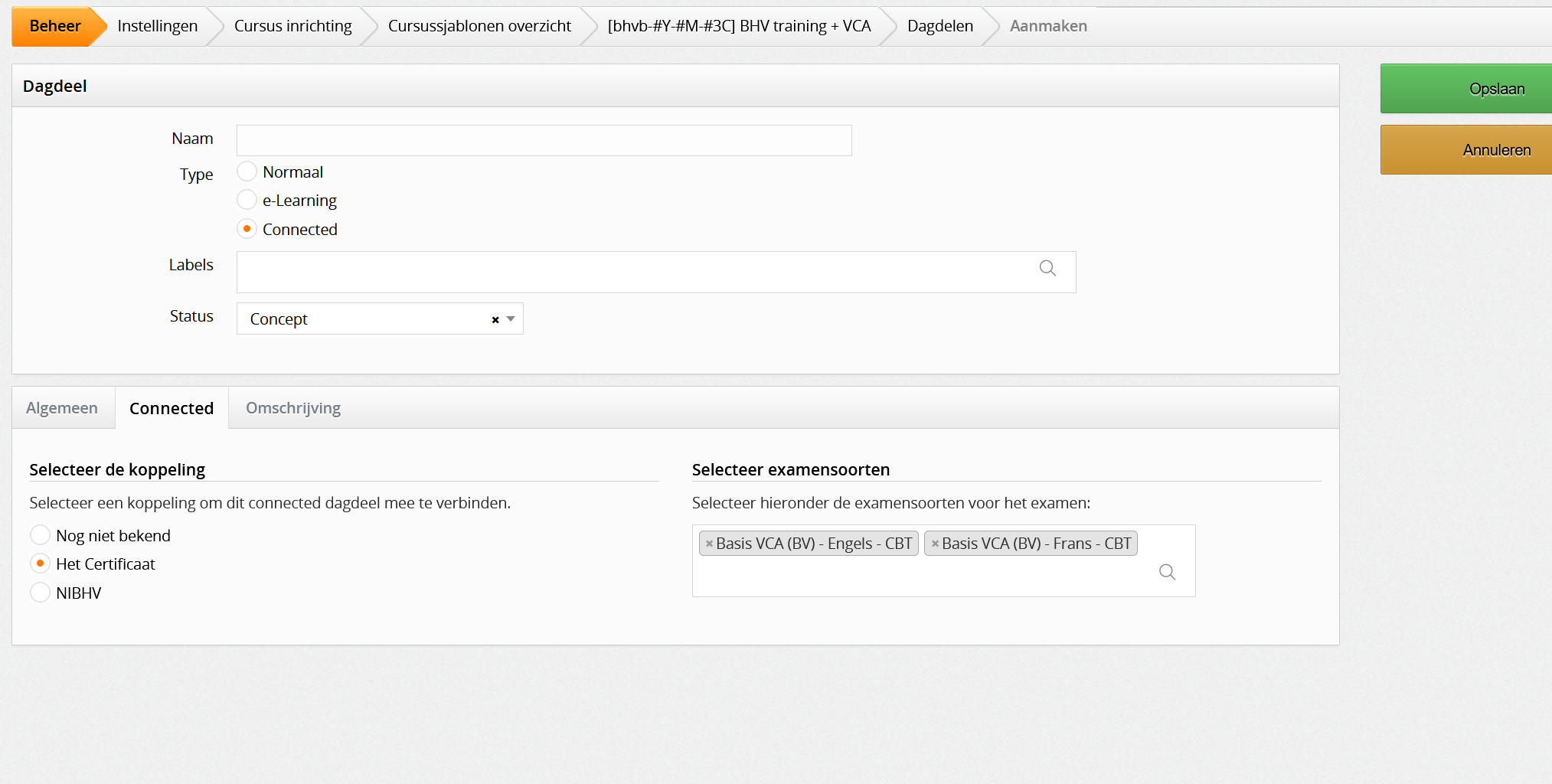The width and height of the screenshot is (1552, 784).
Task: Click the Dagdeel panel header
Action: point(675,86)
